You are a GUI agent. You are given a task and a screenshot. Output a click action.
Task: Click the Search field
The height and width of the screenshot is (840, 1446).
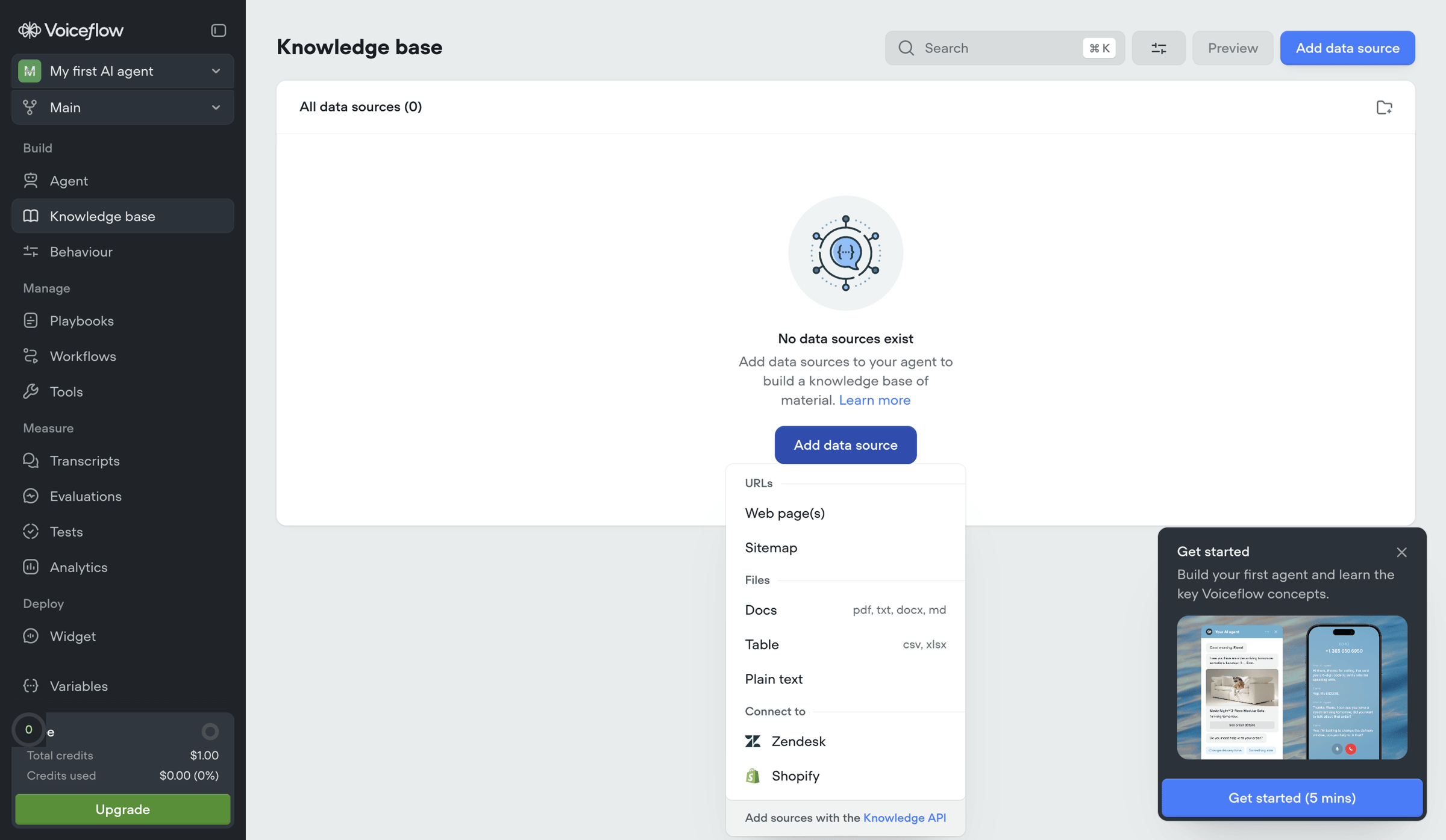pos(1004,48)
